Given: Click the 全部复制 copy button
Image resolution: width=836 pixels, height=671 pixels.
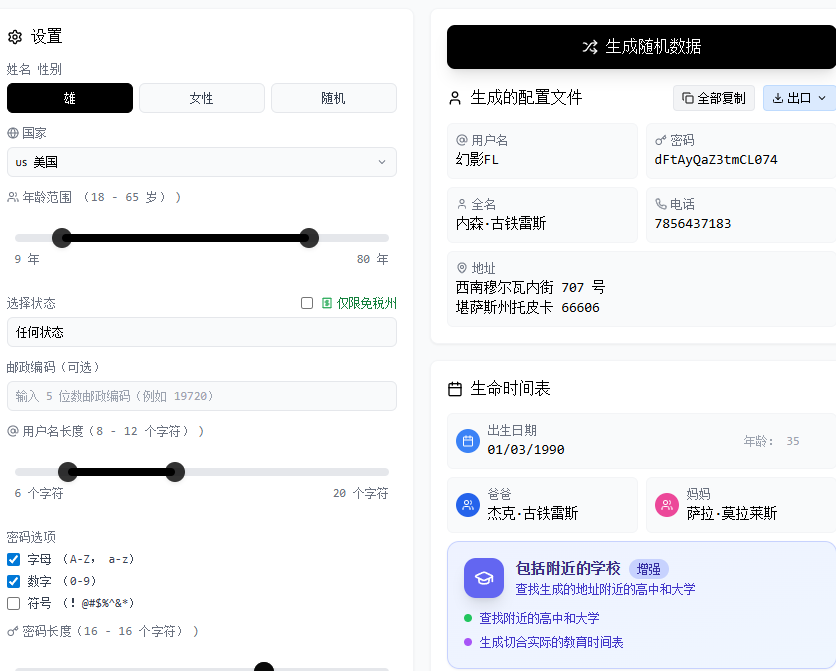Looking at the screenshot, I should [x=713, y=97].
